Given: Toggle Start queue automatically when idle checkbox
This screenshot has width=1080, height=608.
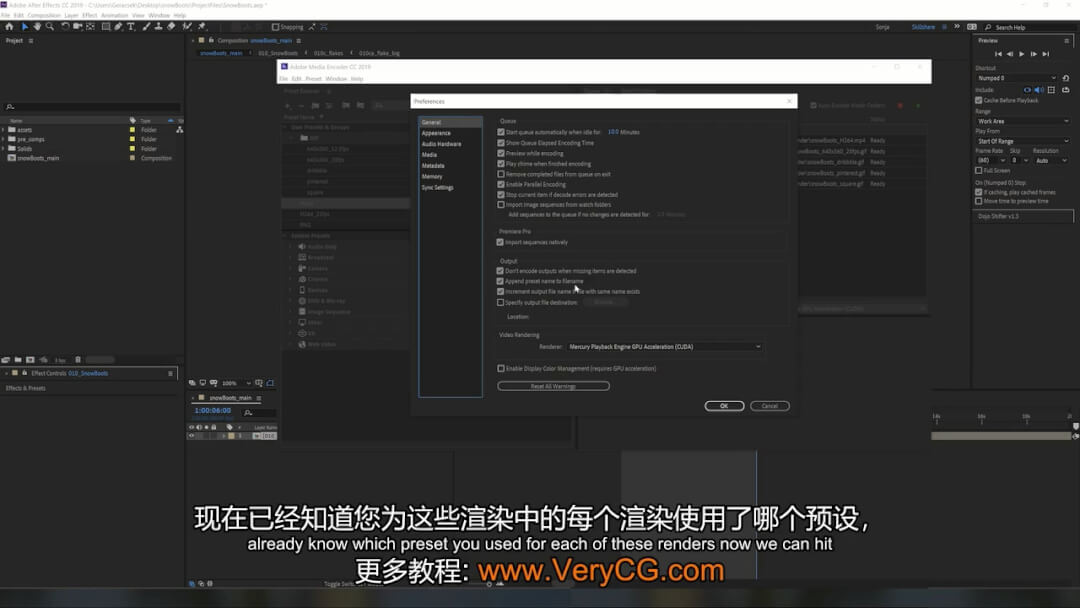Looking at the screenshot, I should (501, 132).
